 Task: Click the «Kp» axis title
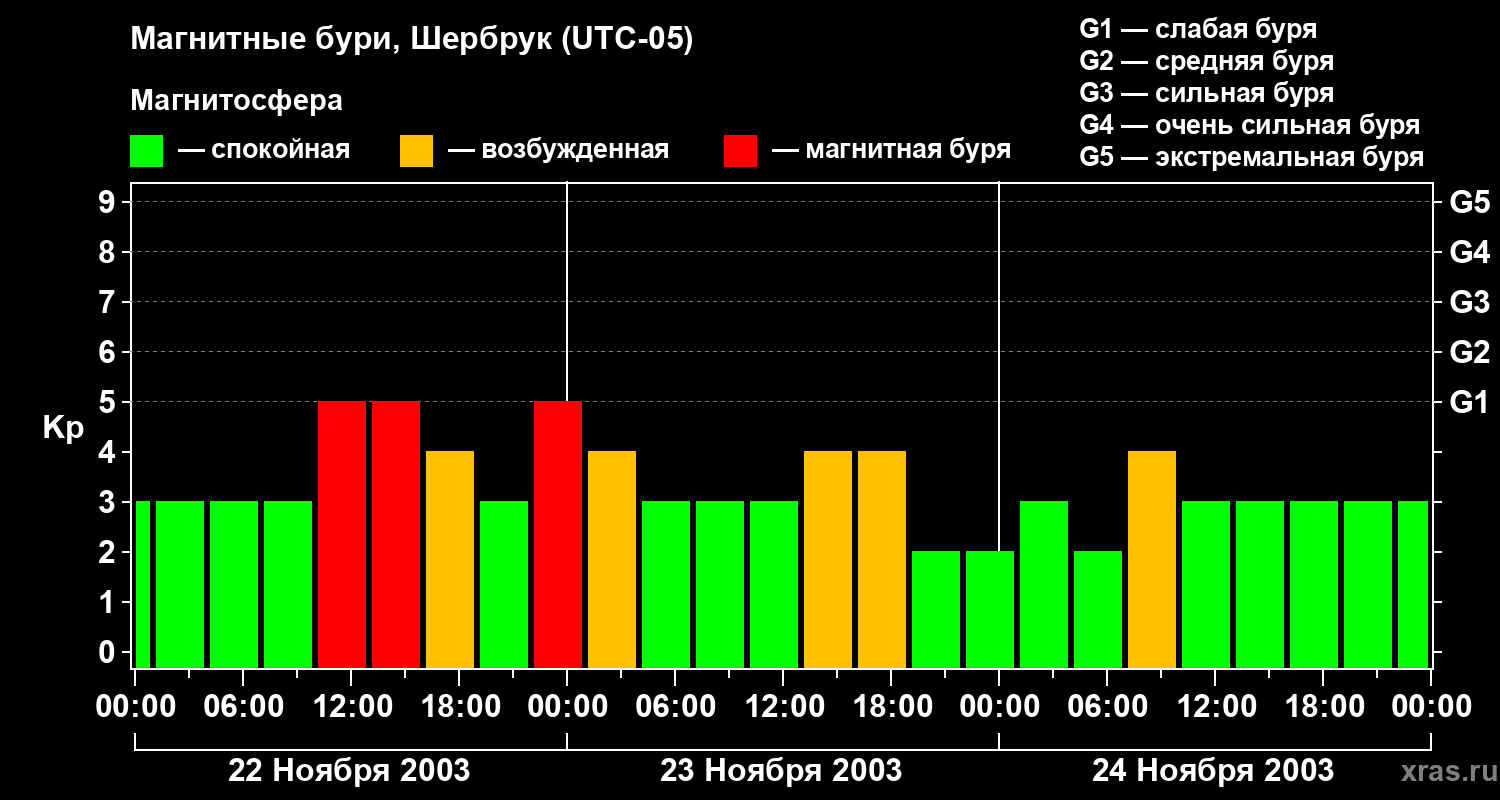[x=63, y=430]
